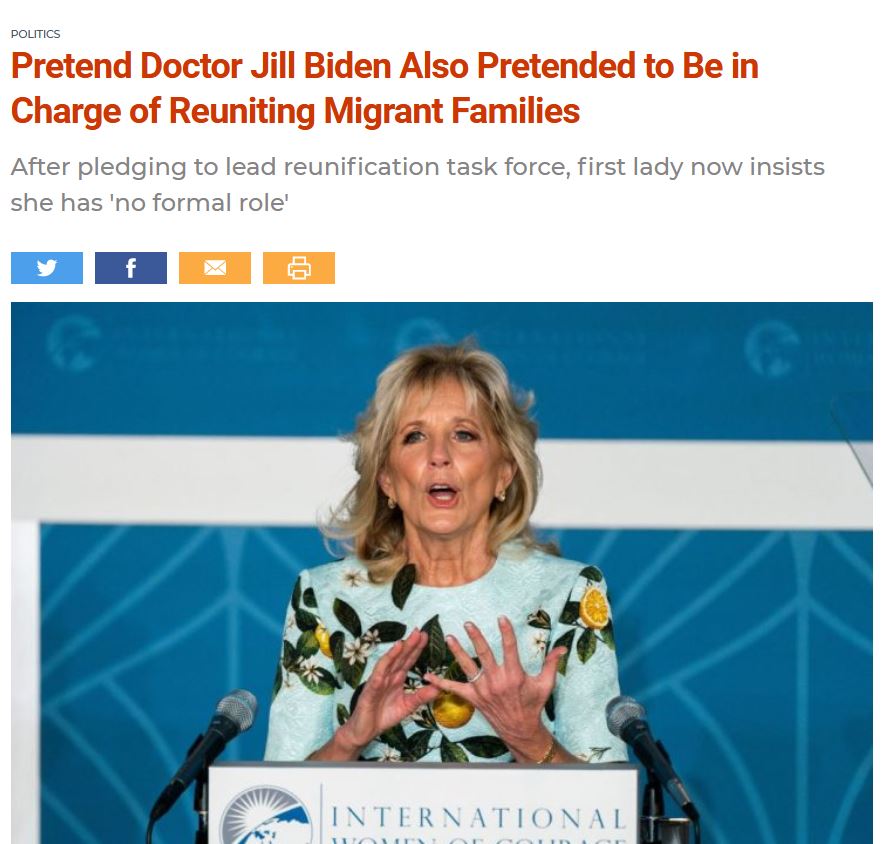This screenshot has width=890, height=844.
Task: Click the orange print button
Action: 299,268
